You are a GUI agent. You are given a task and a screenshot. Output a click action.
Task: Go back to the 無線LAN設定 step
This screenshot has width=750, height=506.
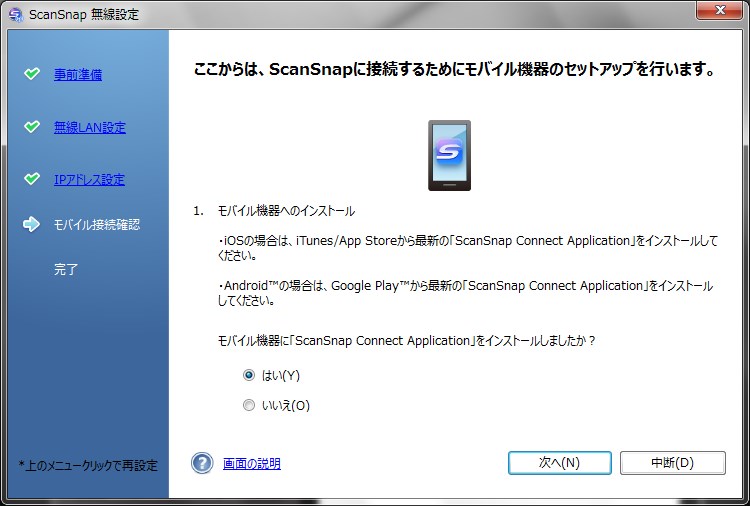(x=89, y=127)
